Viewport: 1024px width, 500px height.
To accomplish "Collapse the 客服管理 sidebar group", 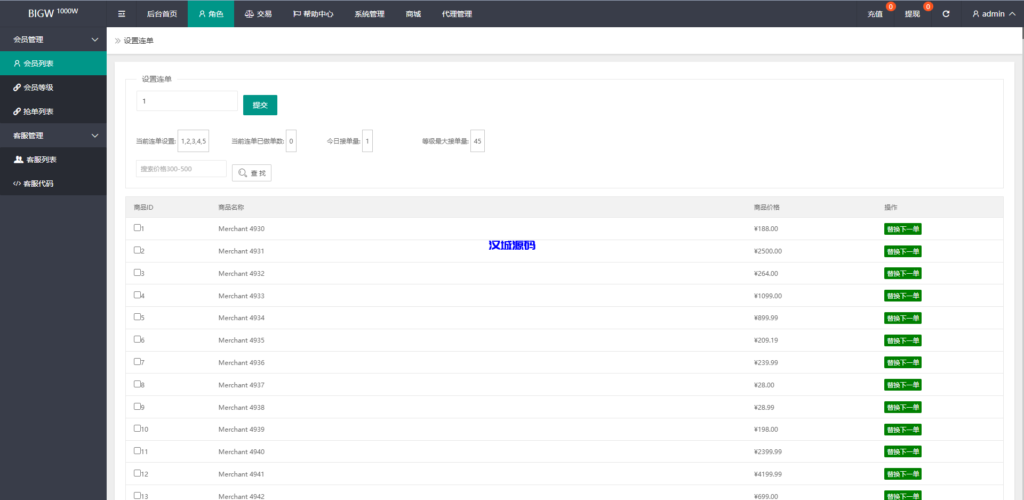I will coord(94,135).
